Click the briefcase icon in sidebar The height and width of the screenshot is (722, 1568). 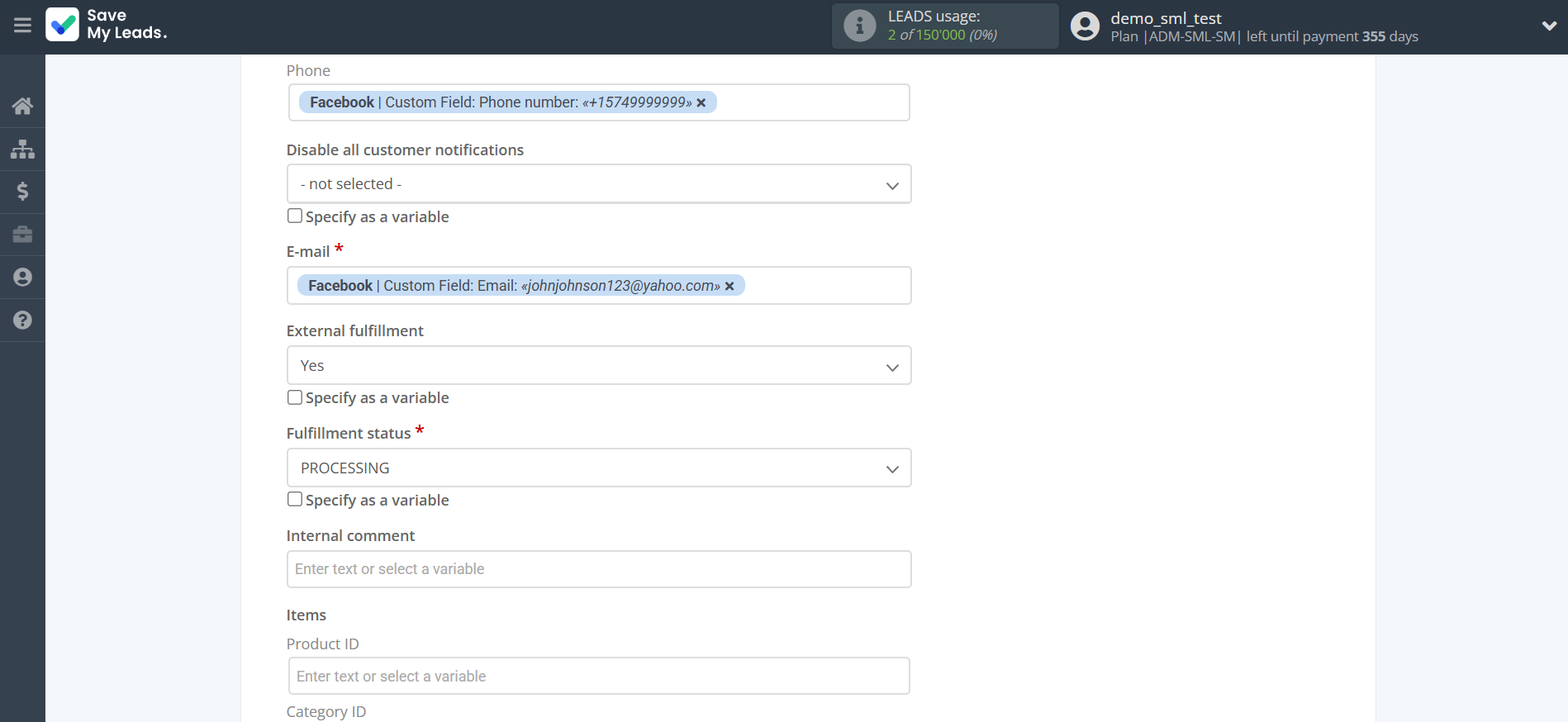22,235
